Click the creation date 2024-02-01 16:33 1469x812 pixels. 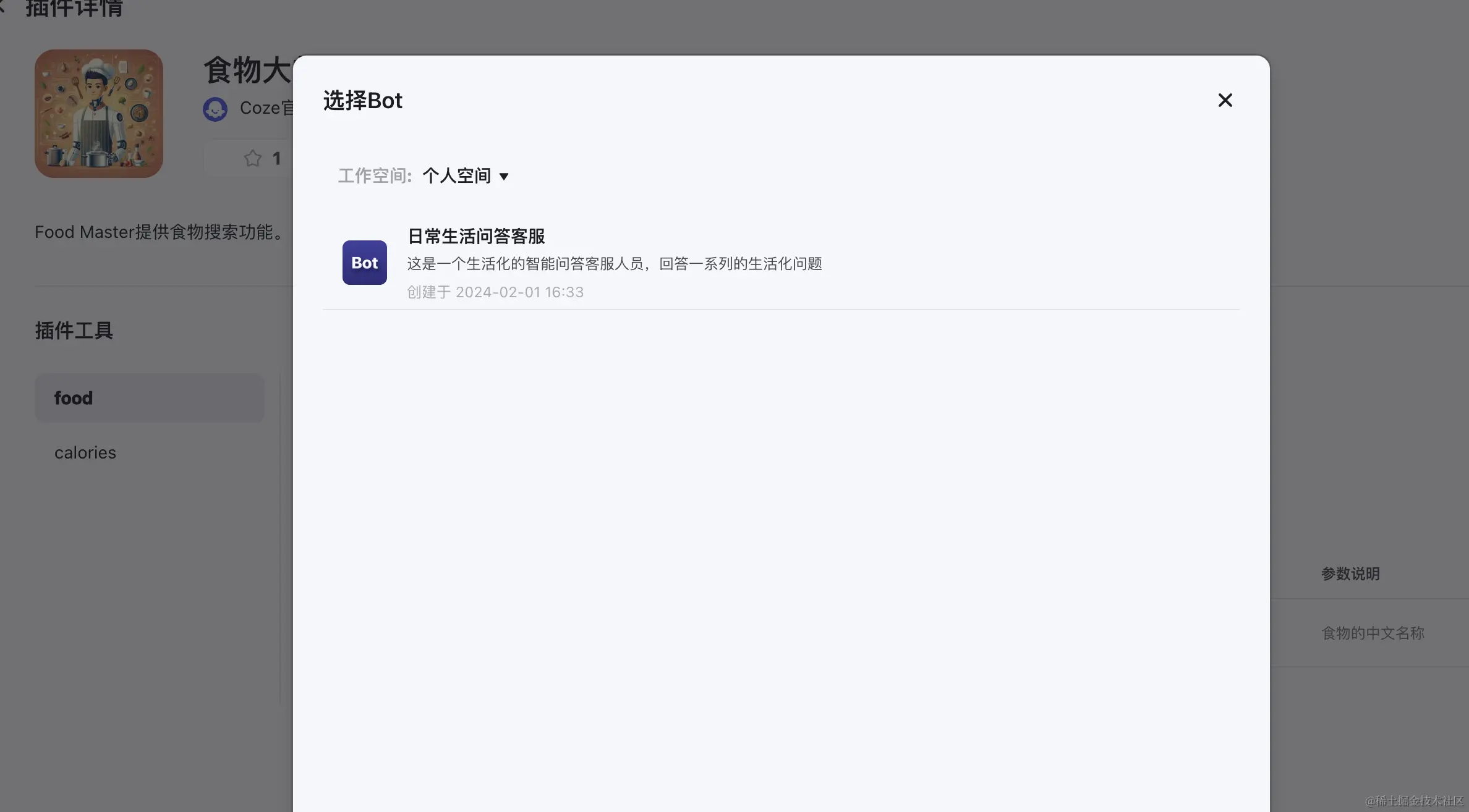[x=519, y=292]
